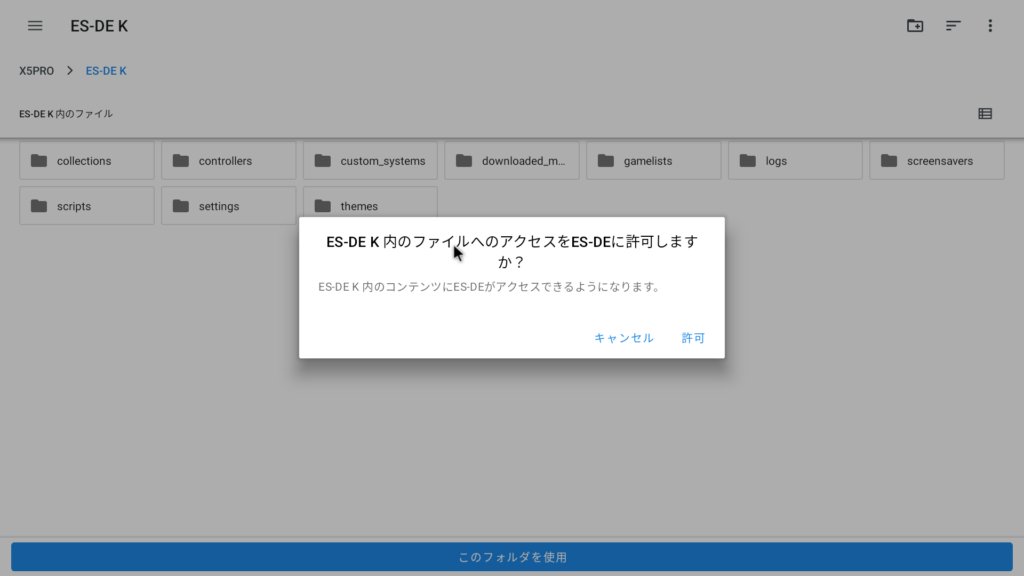Click このフォルダを使用 button
This screenshot has width=1024, height=576.
(x=512, y=557)
